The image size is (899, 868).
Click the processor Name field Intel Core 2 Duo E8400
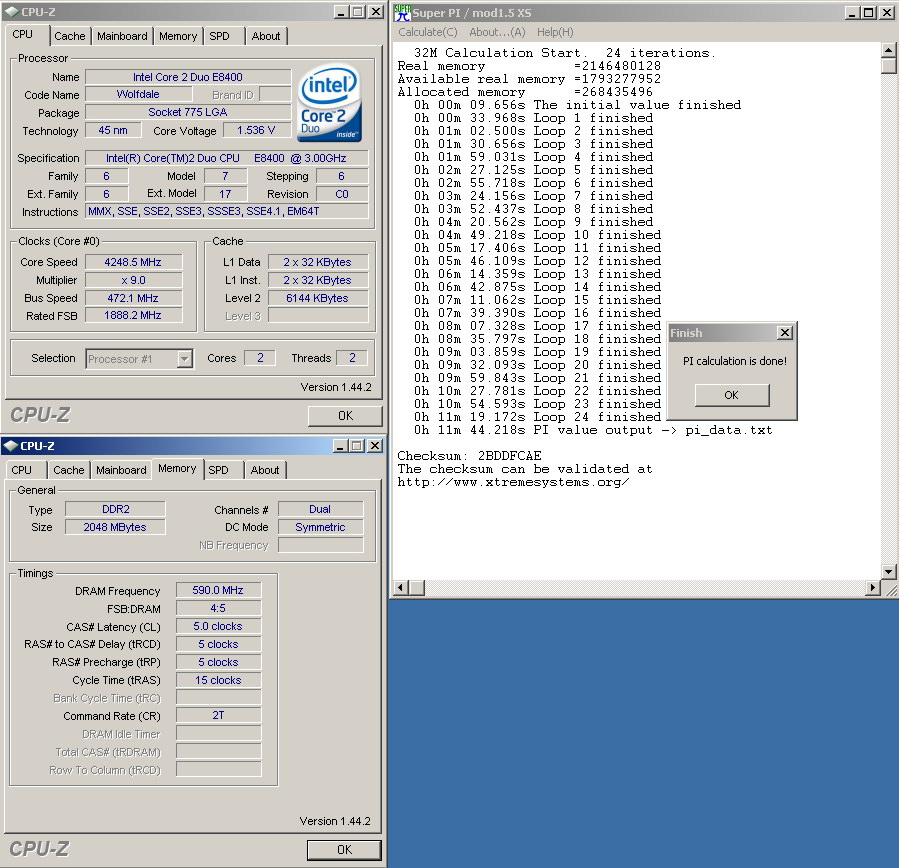click(187, 77)
